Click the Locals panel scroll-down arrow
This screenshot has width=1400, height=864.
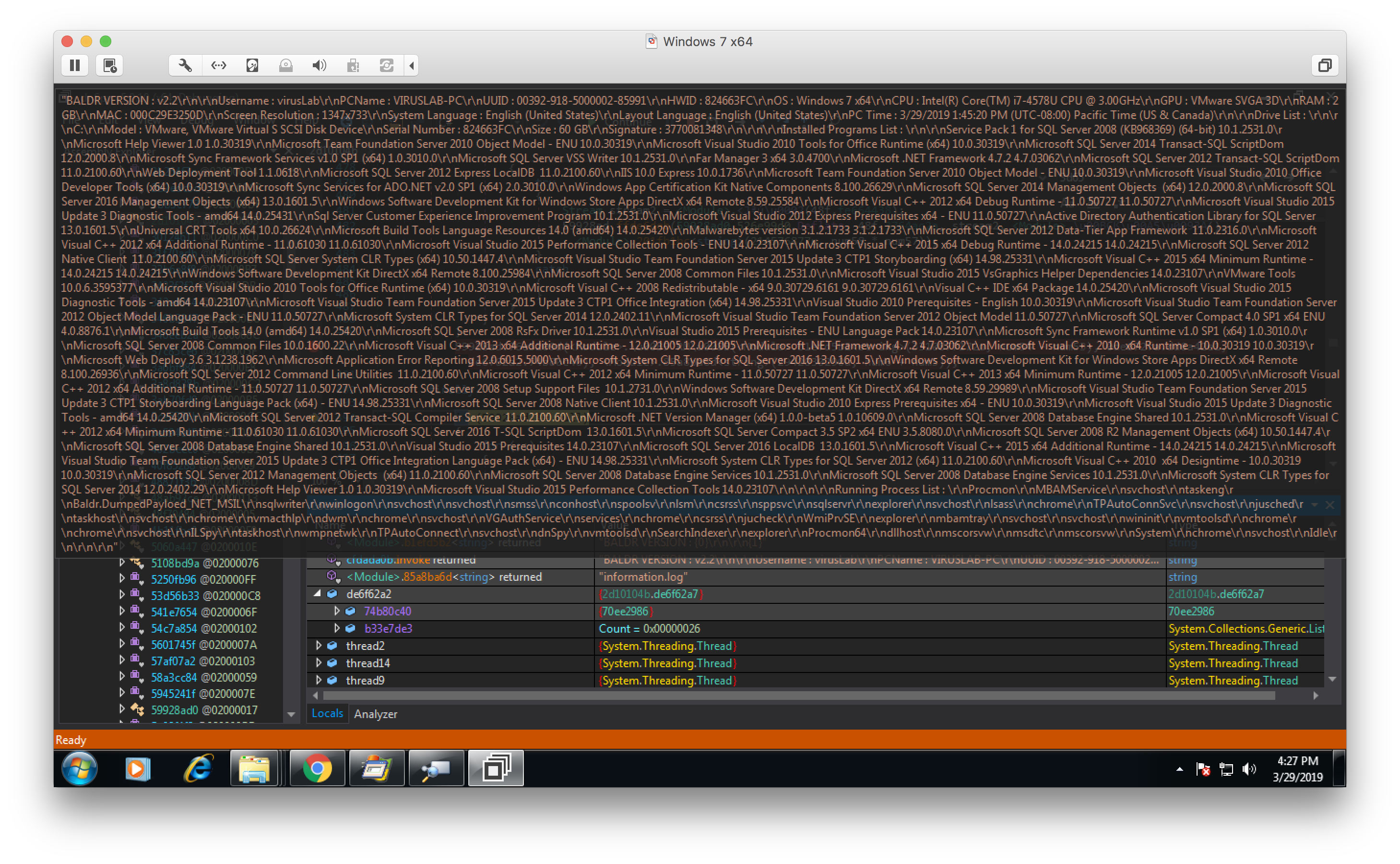[x=1331, y=679]
